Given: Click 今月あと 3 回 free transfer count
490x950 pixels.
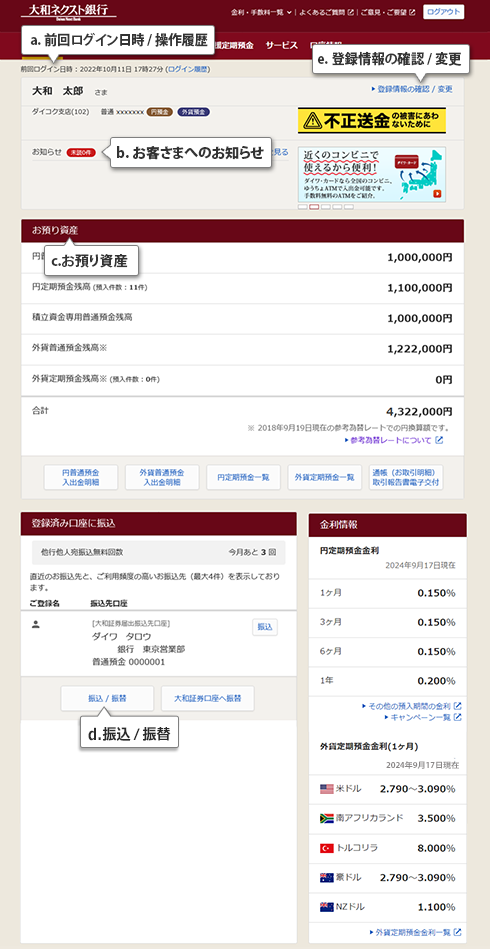Looking at the screenshot, I should click(x=253, y=553).
